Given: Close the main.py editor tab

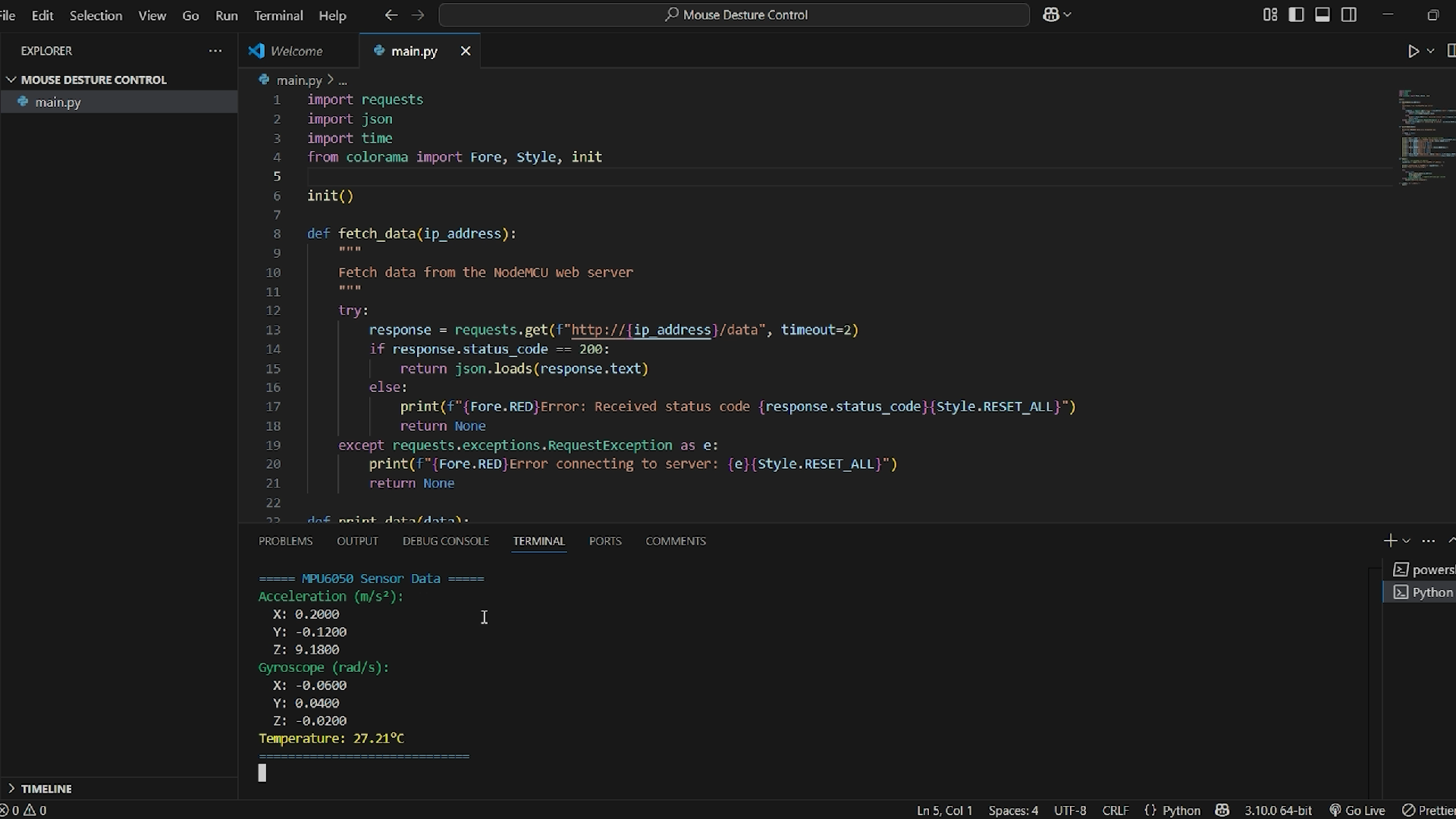Looking at the screenshot, I should 466,51.
